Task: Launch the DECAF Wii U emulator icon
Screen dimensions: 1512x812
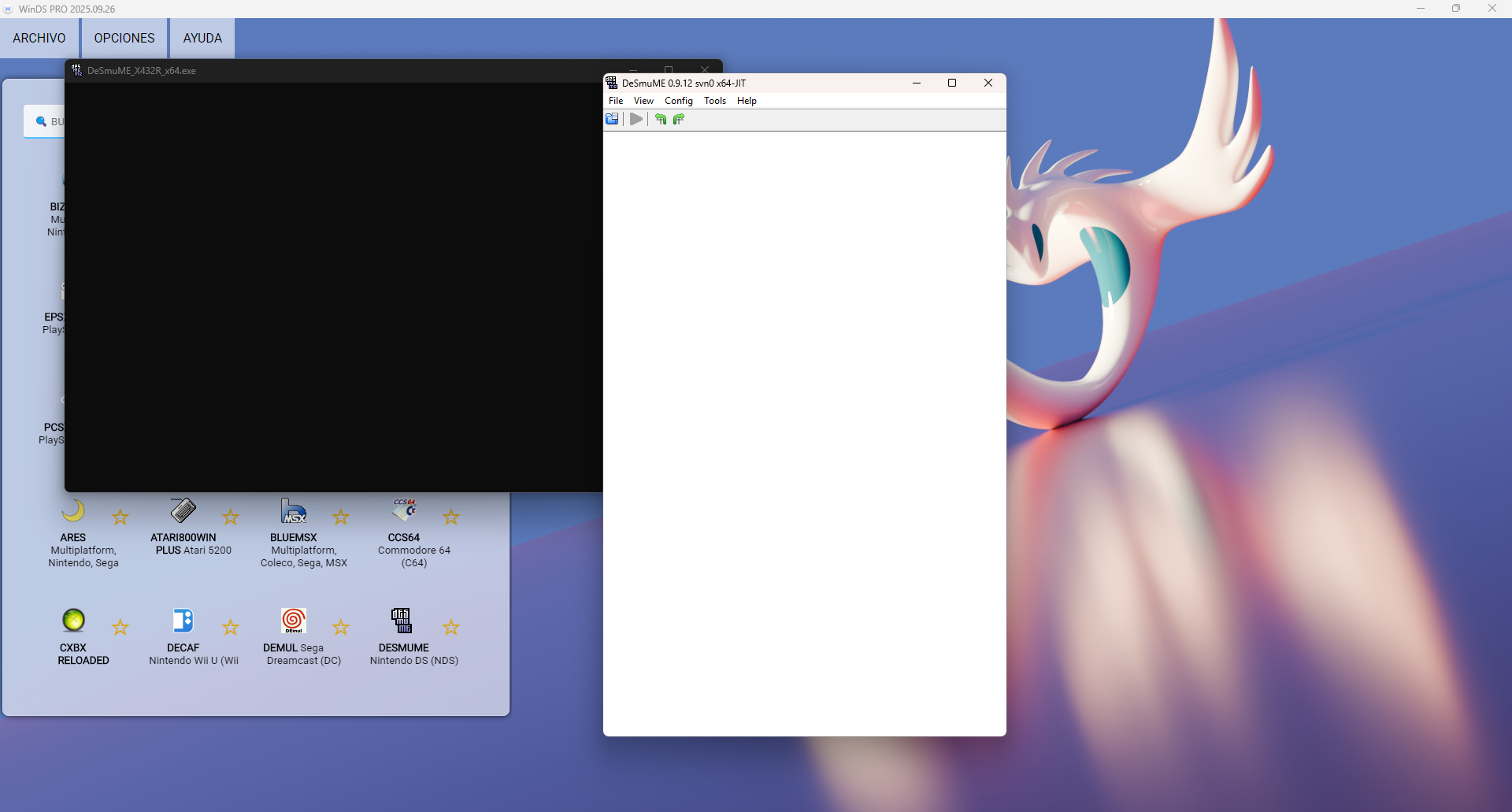Action: 183,621
